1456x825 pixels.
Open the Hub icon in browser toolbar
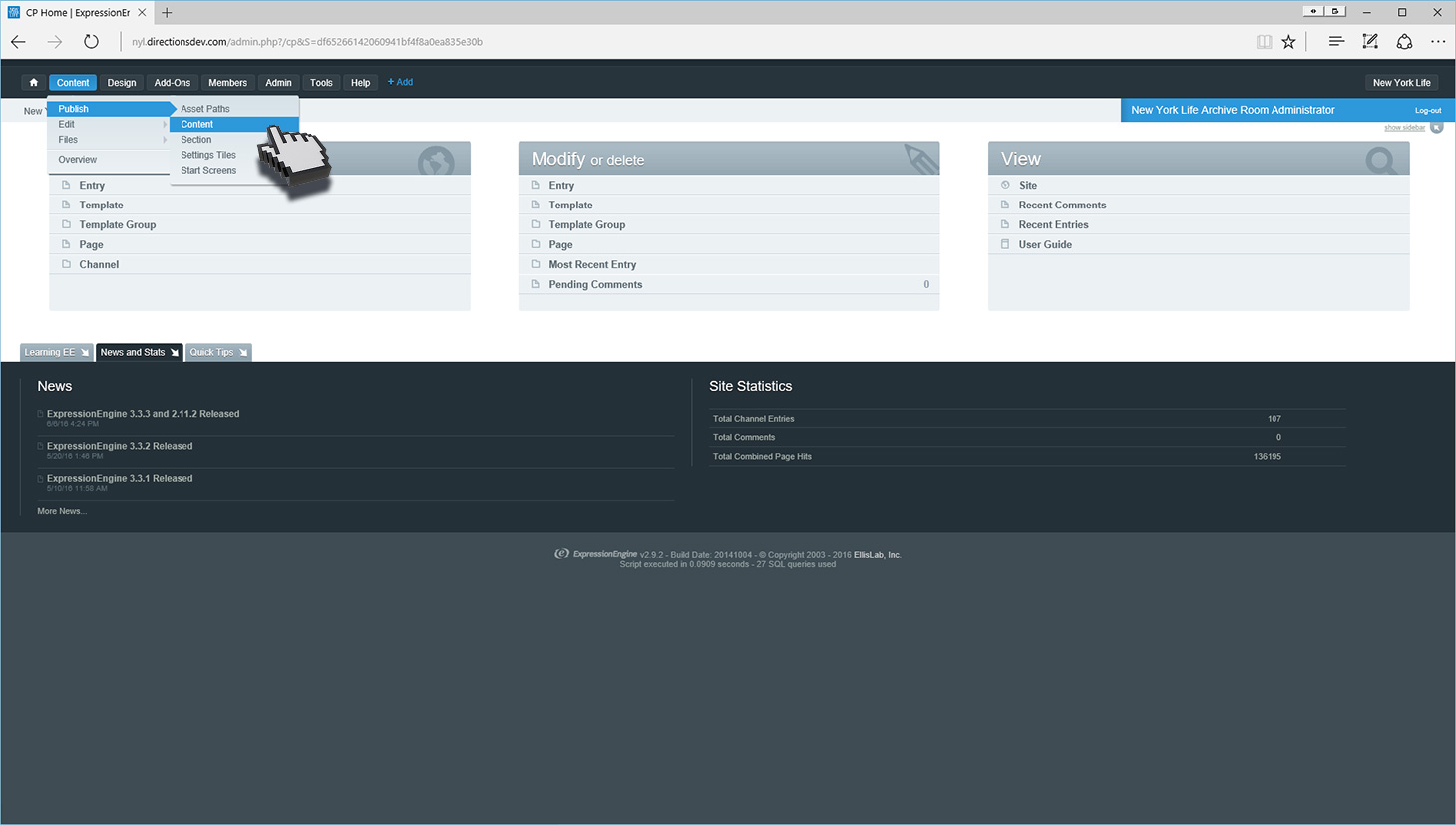[1336, 42]
